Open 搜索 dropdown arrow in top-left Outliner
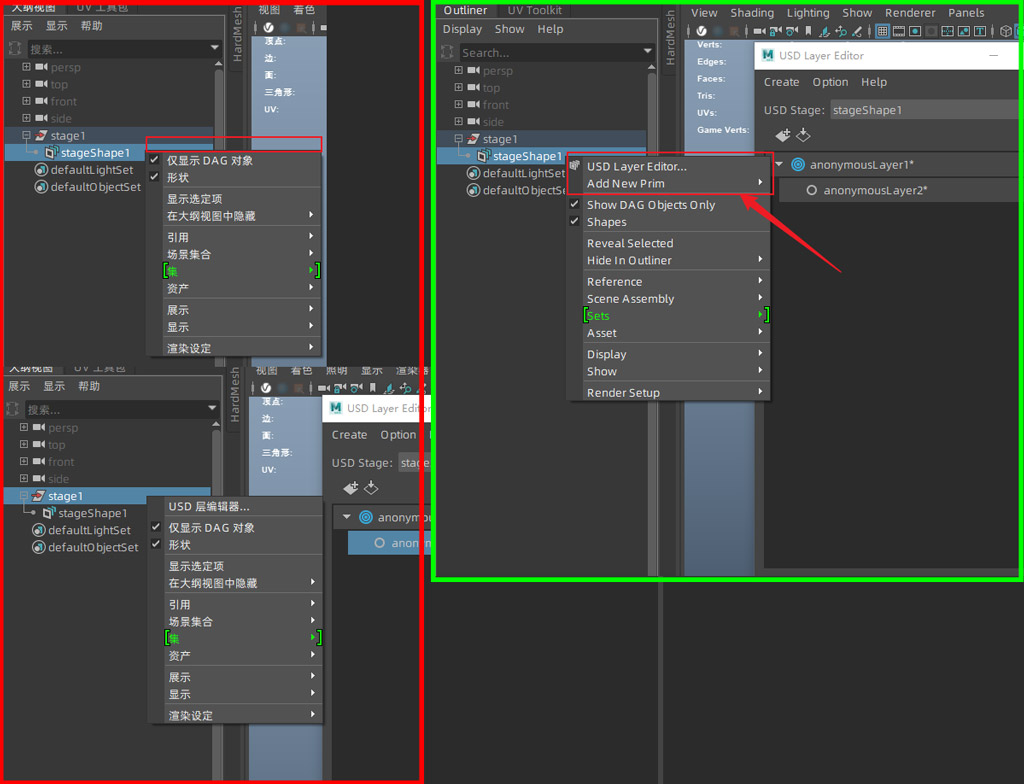 (x=215, y=48)
